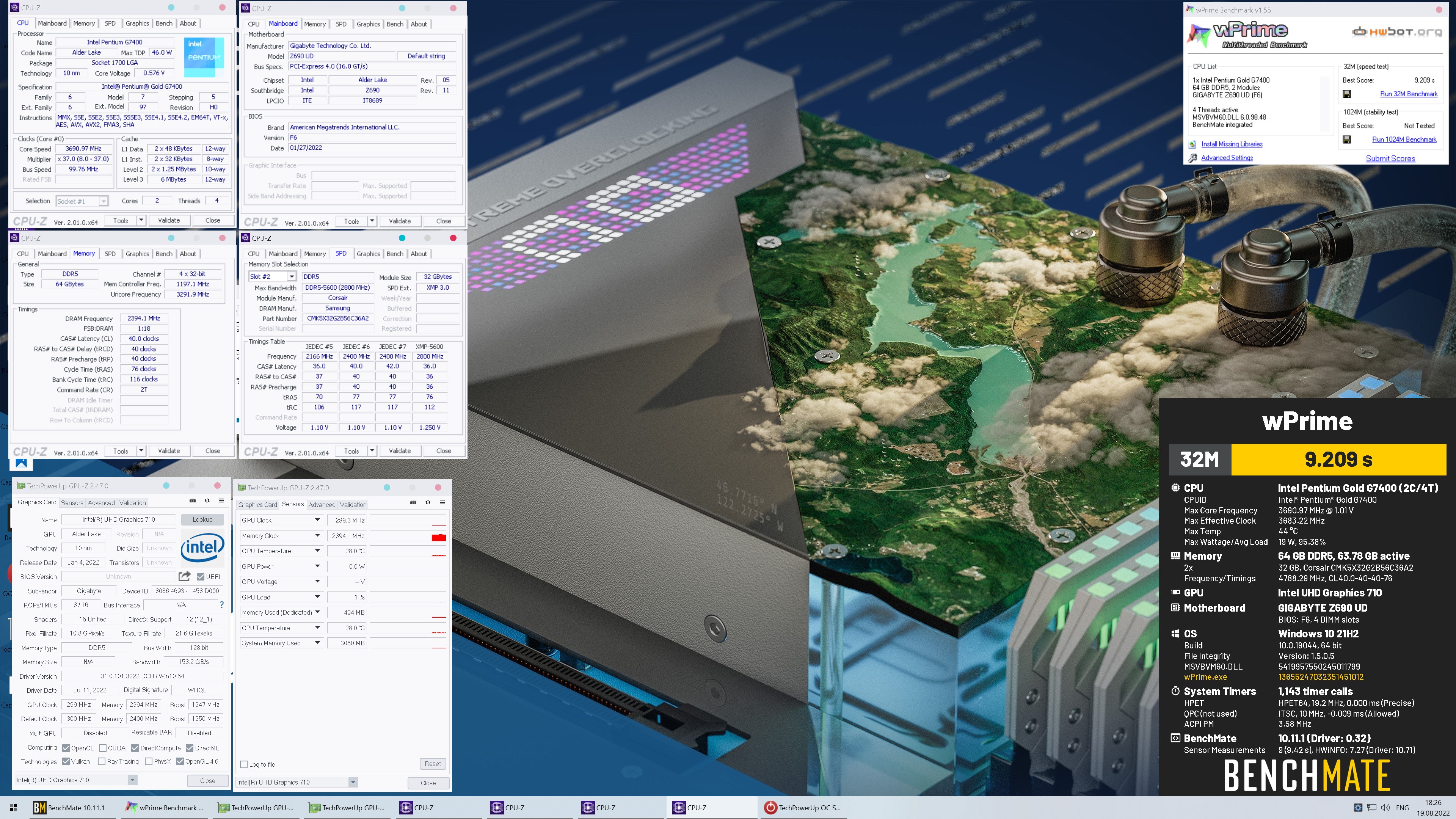Click the blue icon below the CPU-Z Memory window
The height and width of the screenshot is (819, 1456).
click(x=22, y=464)
